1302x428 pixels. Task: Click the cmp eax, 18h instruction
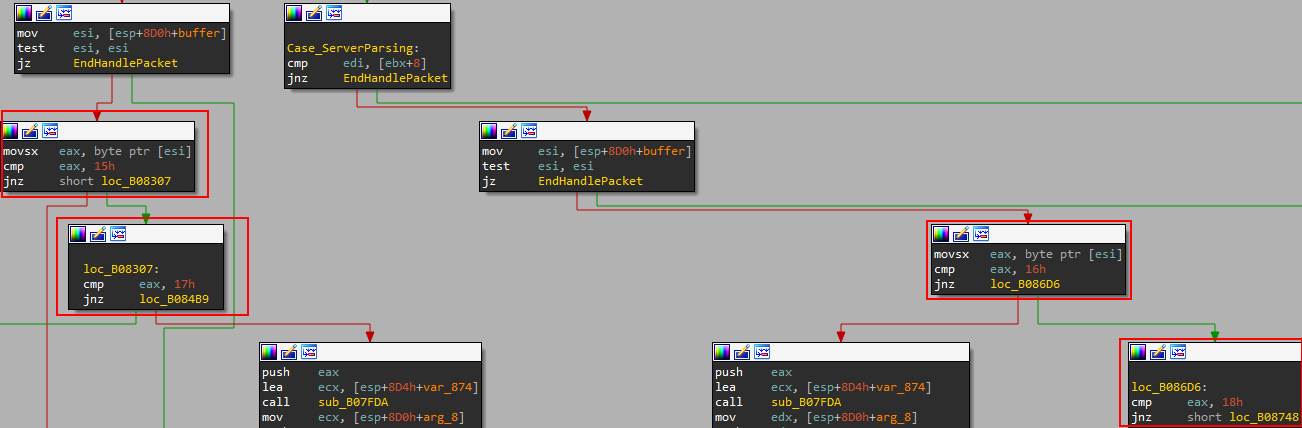(x=1187, y=402)
